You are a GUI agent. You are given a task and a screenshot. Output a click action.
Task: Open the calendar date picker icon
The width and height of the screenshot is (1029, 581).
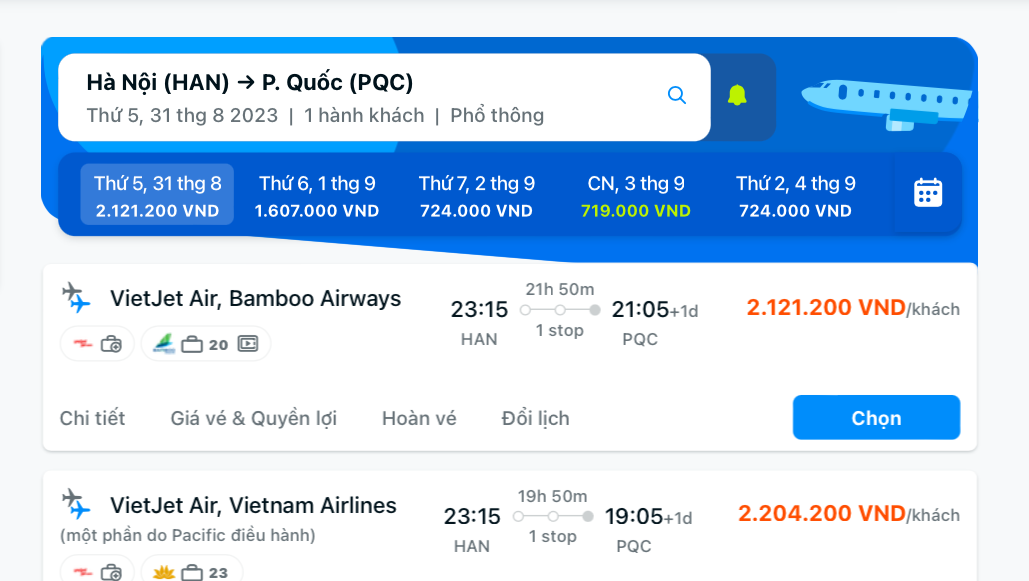926,194
